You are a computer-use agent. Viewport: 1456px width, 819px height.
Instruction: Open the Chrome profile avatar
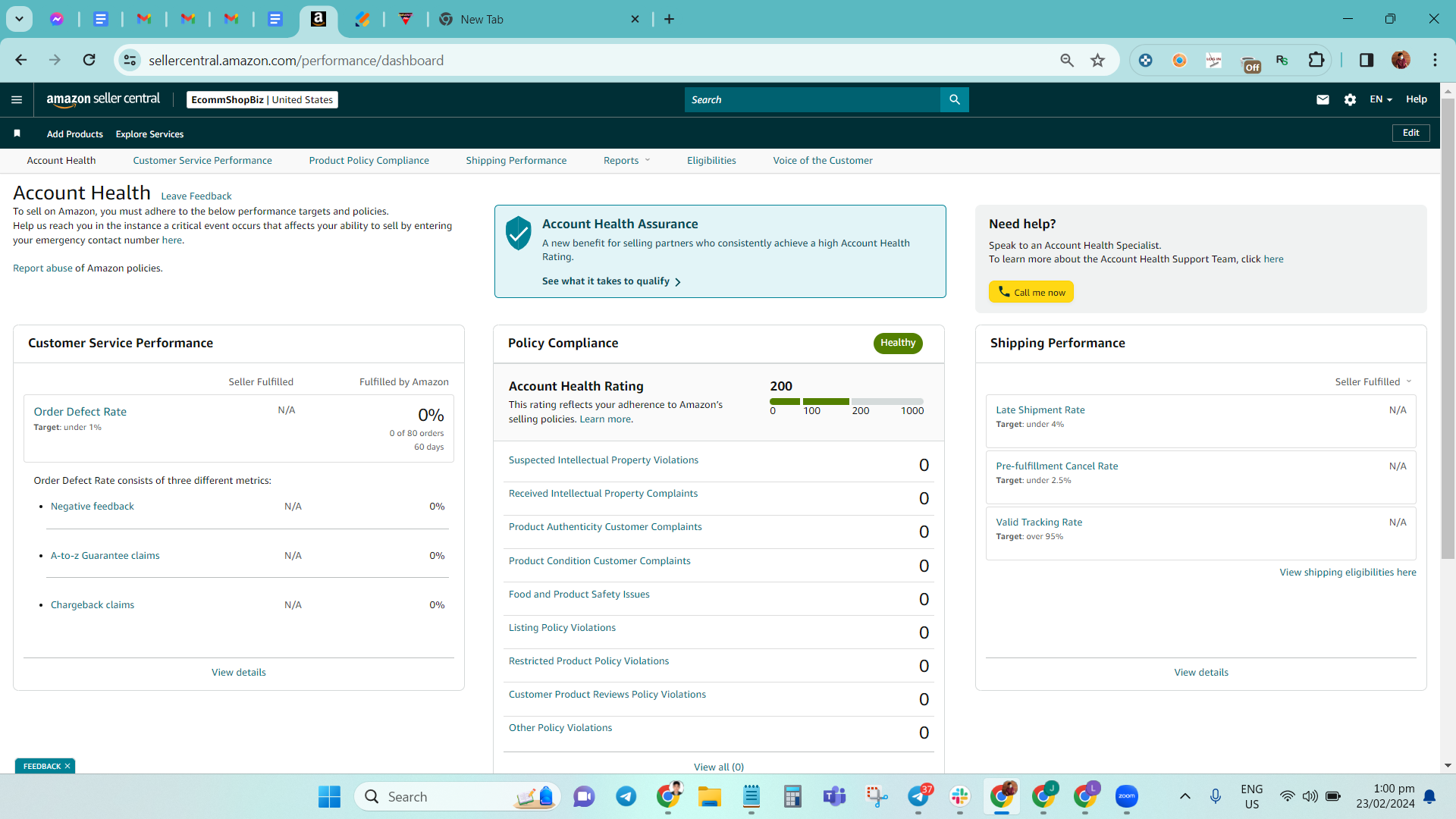[1401, 60]
